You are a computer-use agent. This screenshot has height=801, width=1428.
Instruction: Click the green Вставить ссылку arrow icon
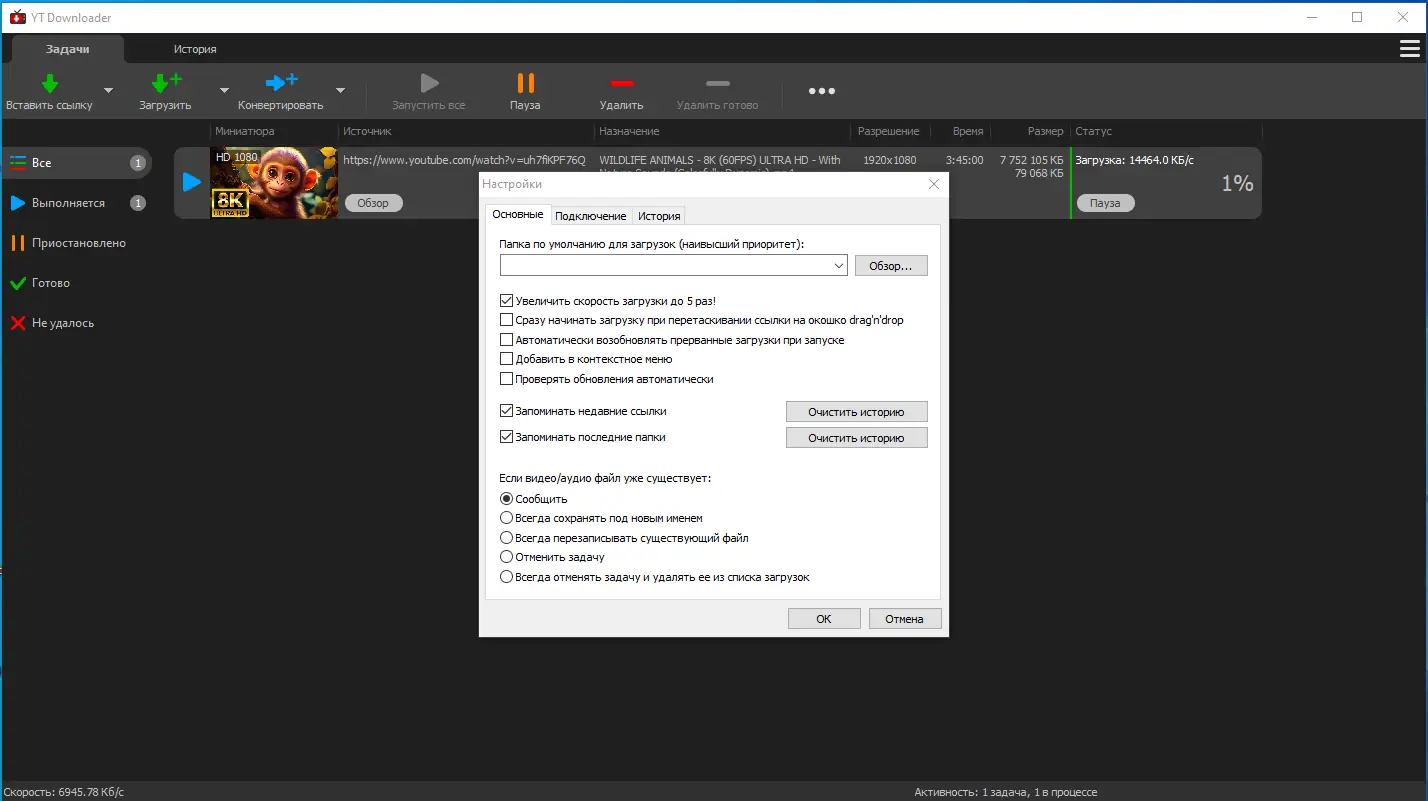[x=49, y=84]
